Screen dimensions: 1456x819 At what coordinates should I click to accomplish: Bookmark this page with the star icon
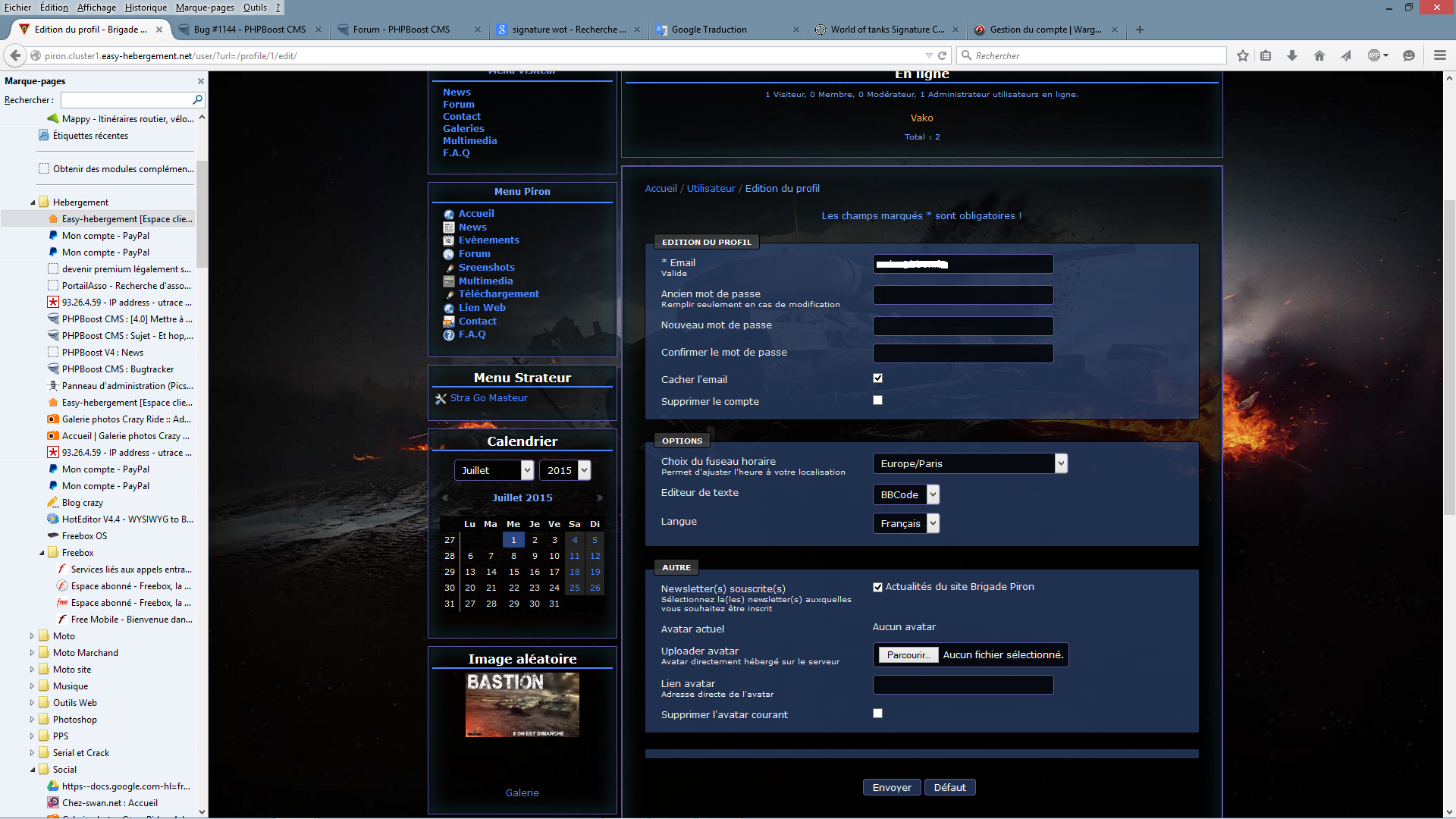coord(1242,55)
